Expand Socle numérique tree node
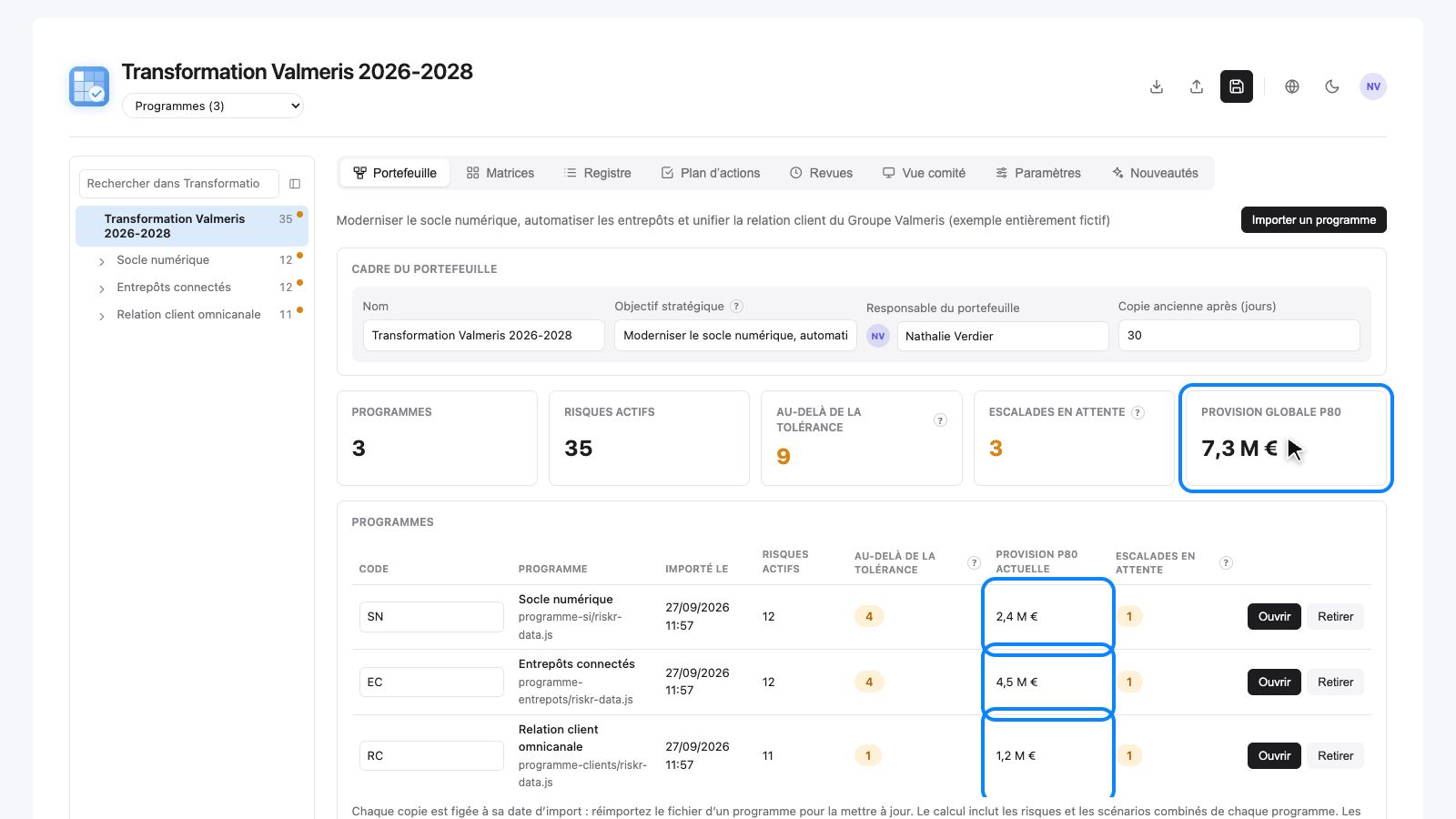 [101, 261]
